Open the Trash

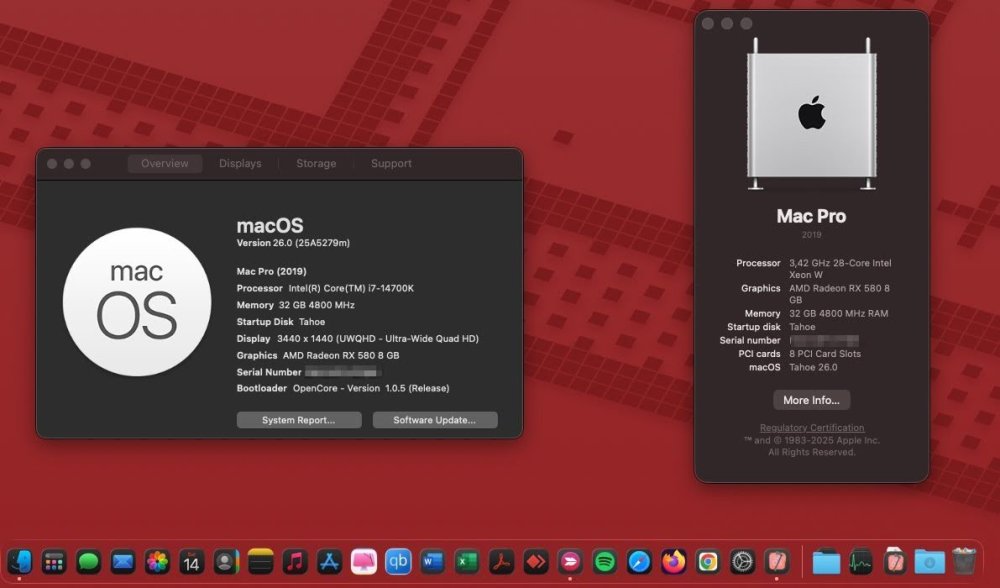point(964,561)
